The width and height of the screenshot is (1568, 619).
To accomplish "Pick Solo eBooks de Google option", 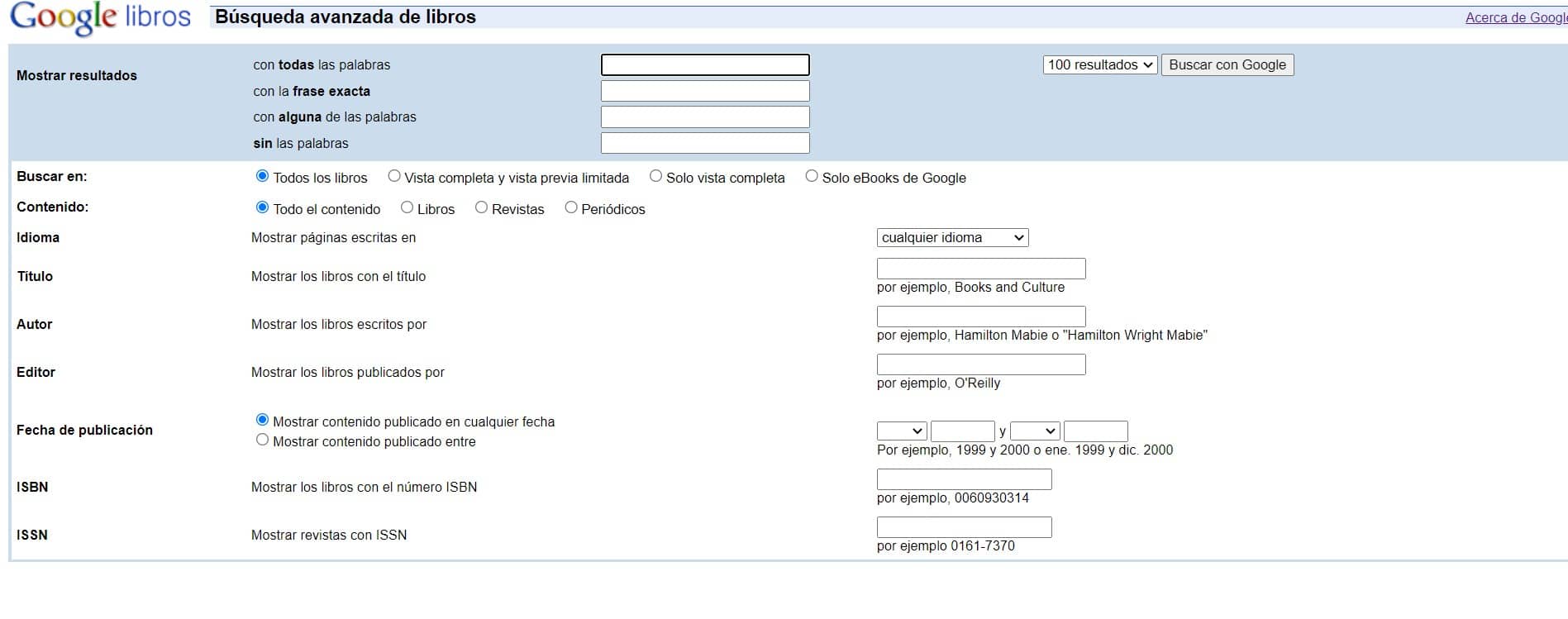I will coord(812,176).
